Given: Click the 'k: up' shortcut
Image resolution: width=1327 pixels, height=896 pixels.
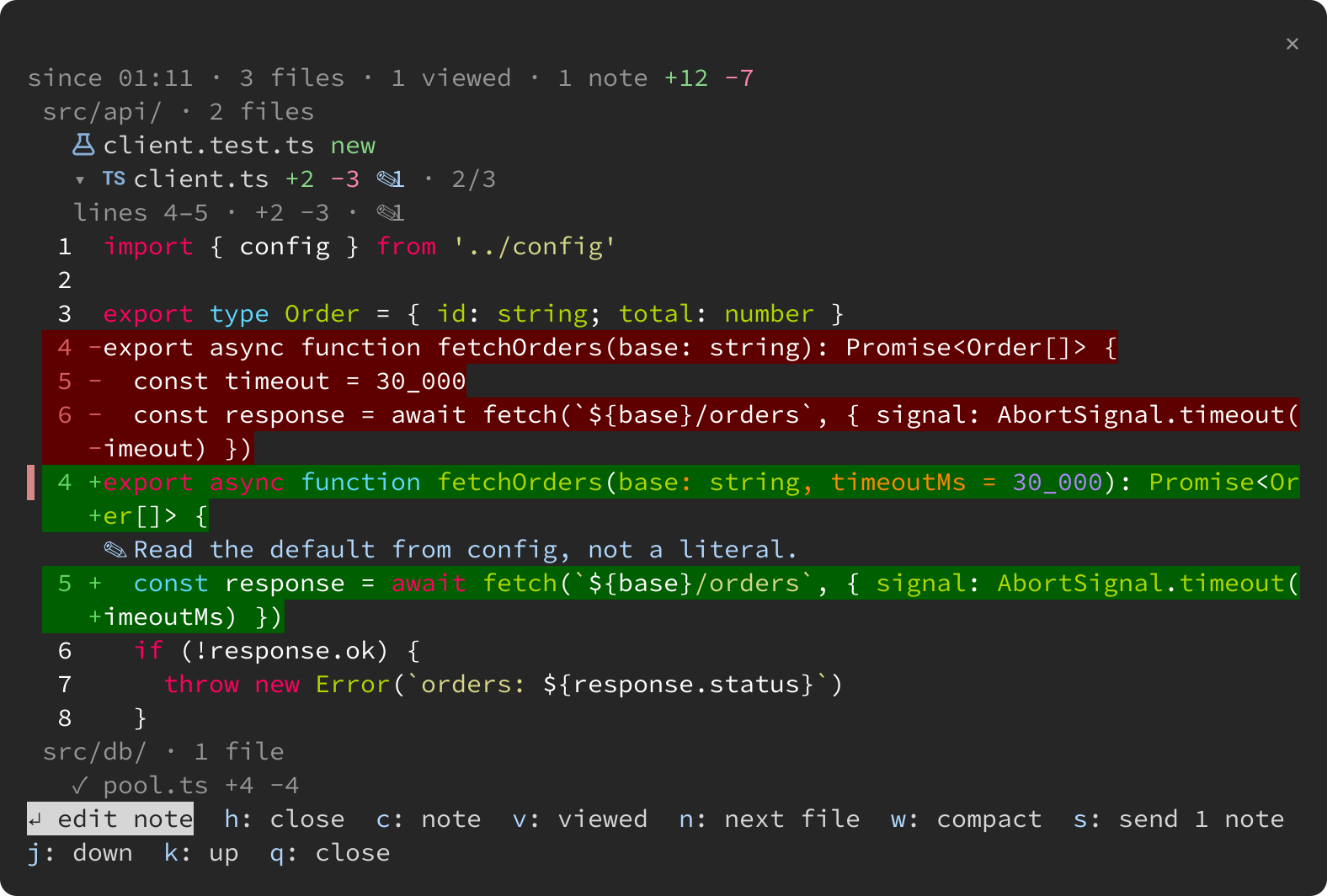Looking at the screenshot, I should 201,852.
